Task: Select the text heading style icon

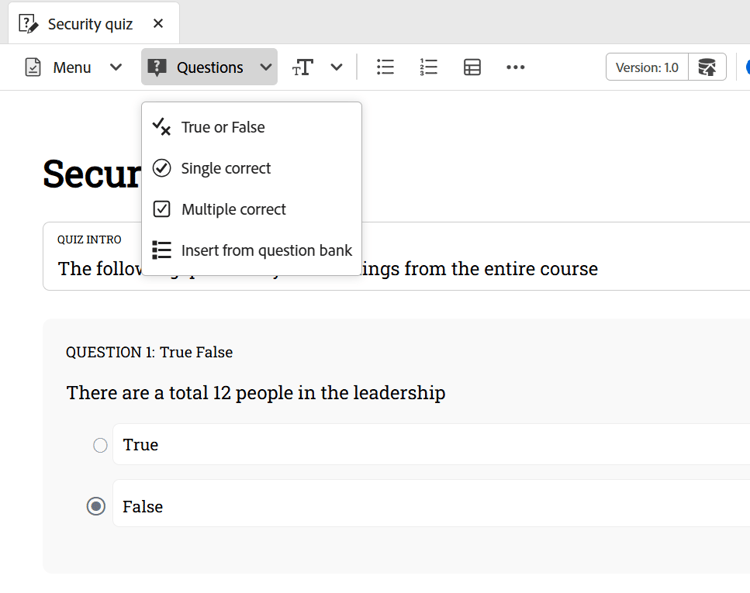Action: point(302,67)
